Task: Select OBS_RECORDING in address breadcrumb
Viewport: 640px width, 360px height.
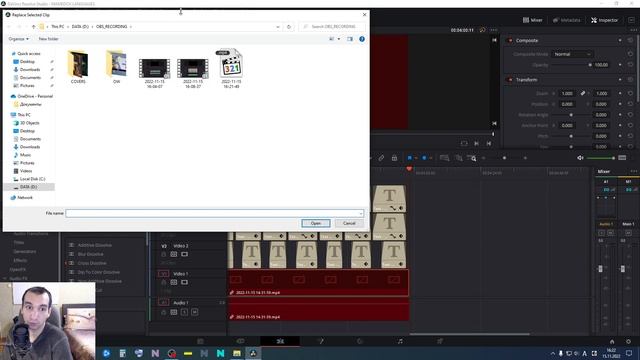Action: 111,27
